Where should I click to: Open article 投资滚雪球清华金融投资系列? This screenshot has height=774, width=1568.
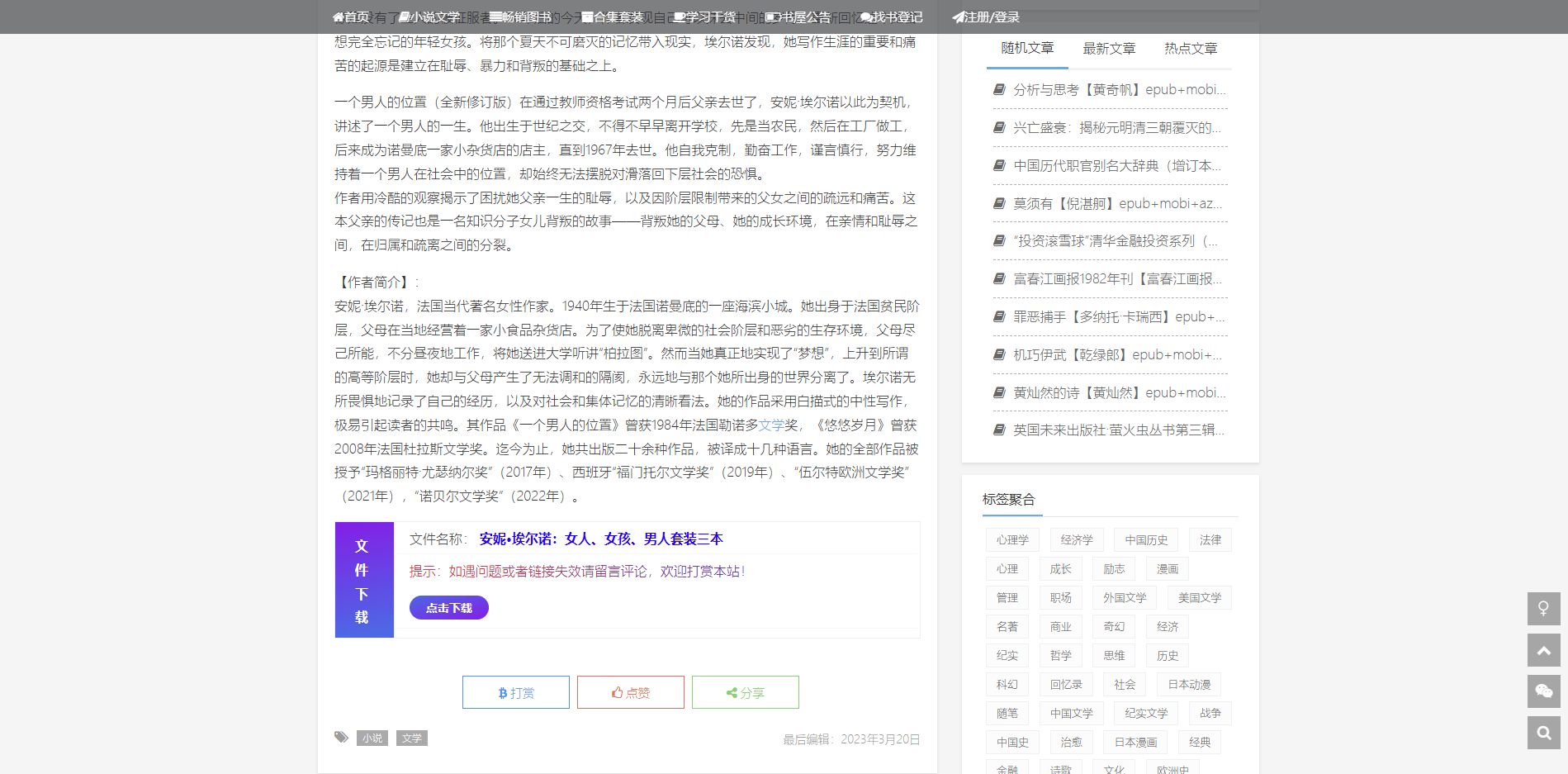[1116, 240]
